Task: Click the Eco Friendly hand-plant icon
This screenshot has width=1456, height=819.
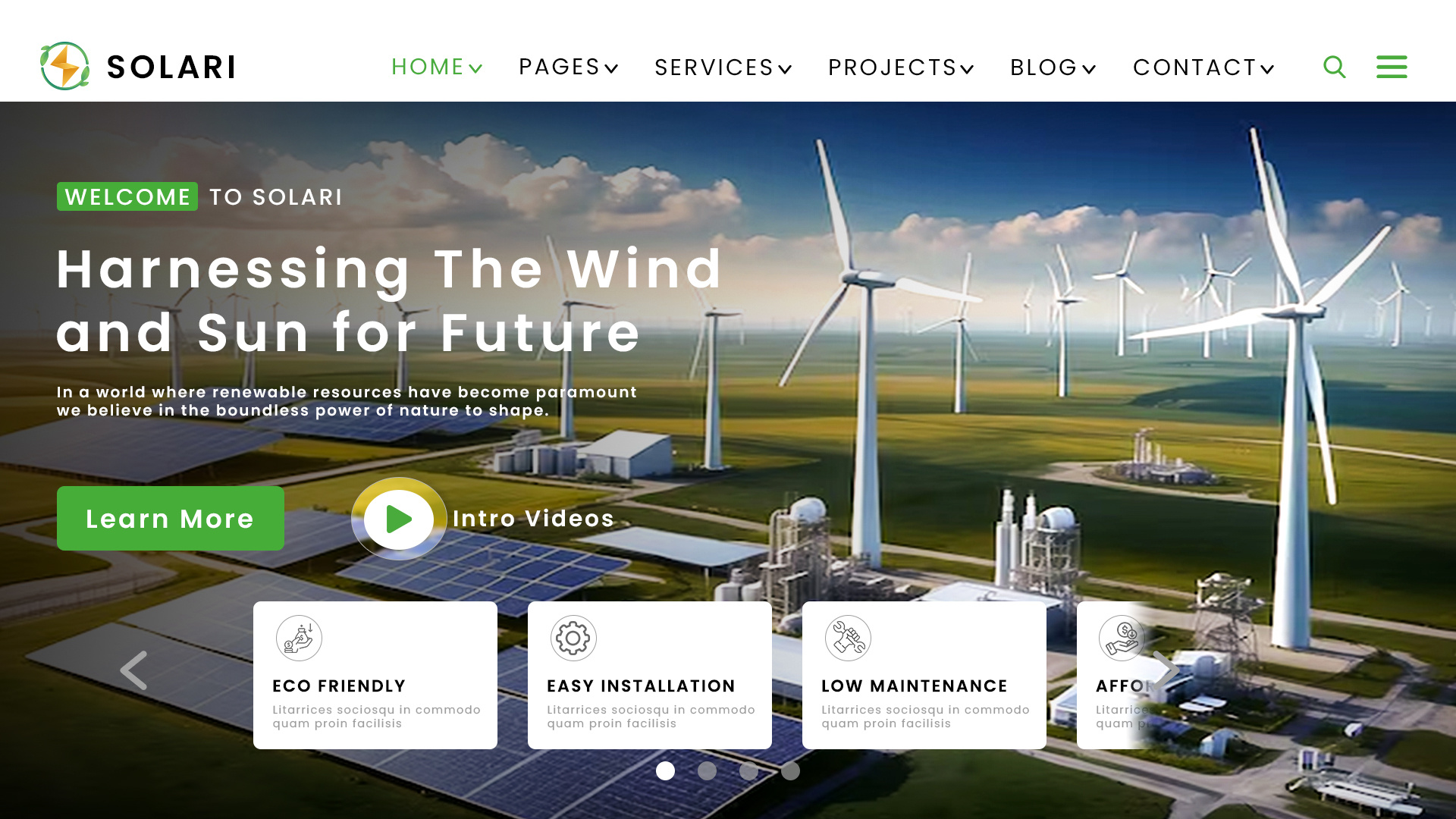Action: pyautogui.click(x=299, y=638)
